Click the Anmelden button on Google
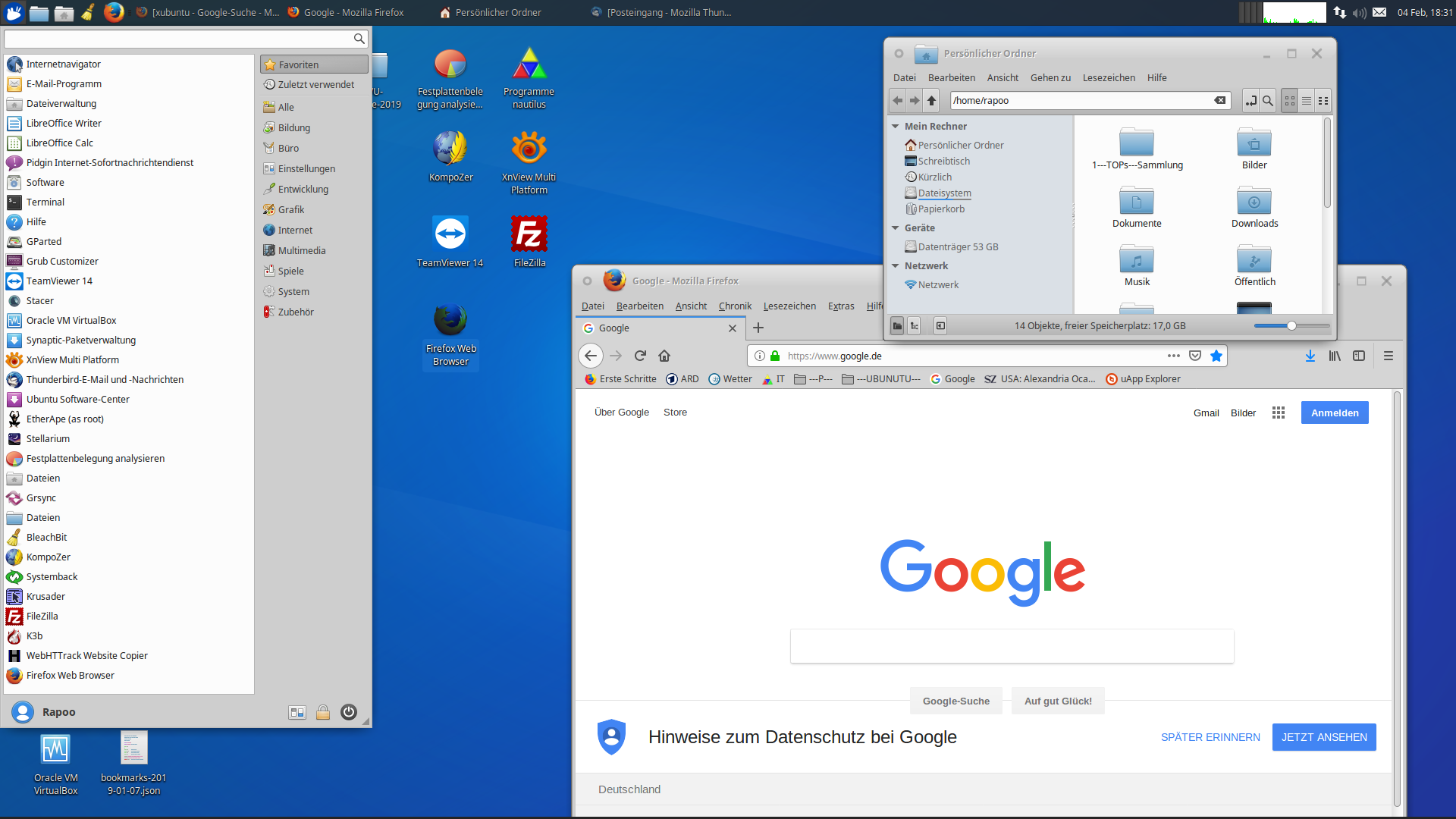Image resolution: width=1456 pixels, height=819 pixels. coord(1335,413)
